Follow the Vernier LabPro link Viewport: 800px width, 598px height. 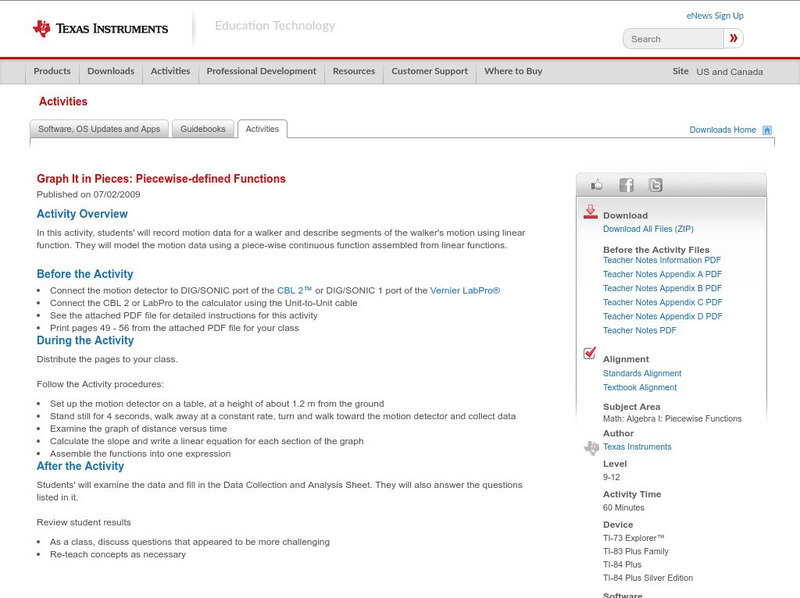click(x=465, y=290)
